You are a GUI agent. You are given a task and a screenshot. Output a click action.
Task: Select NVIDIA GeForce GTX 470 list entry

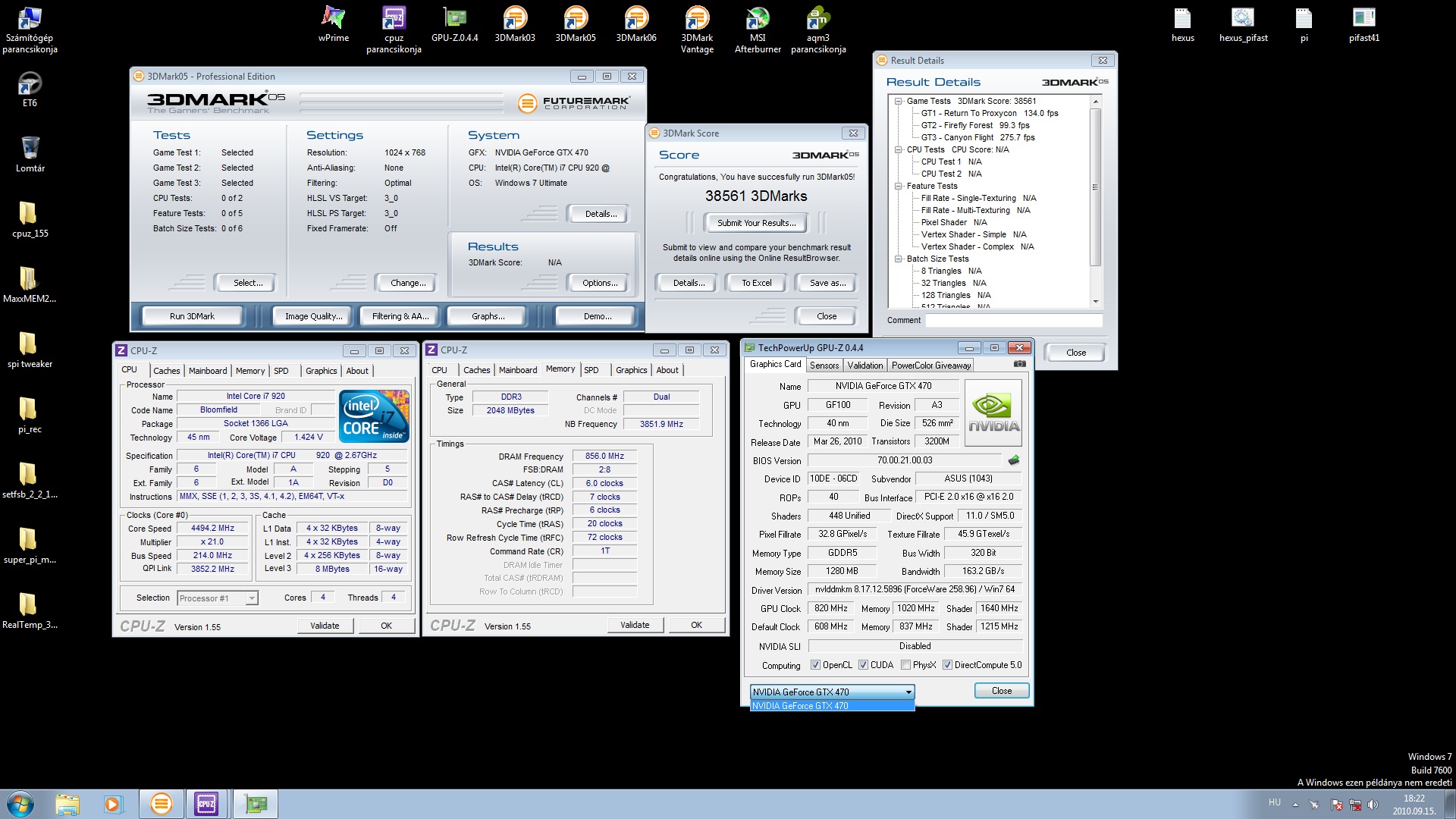tap(832, 706)
